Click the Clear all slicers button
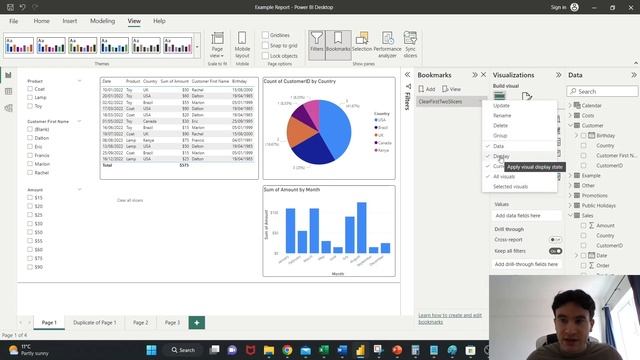640x360 pixels. coord(130,200)
